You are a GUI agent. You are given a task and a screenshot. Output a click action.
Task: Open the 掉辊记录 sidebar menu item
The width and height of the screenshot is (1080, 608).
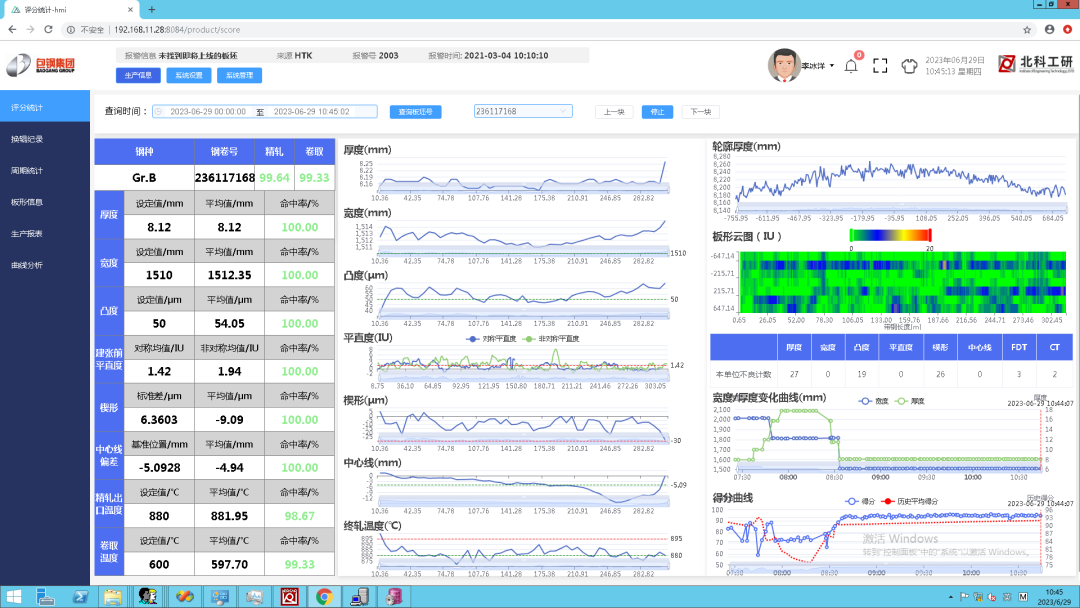coord(27,139)
